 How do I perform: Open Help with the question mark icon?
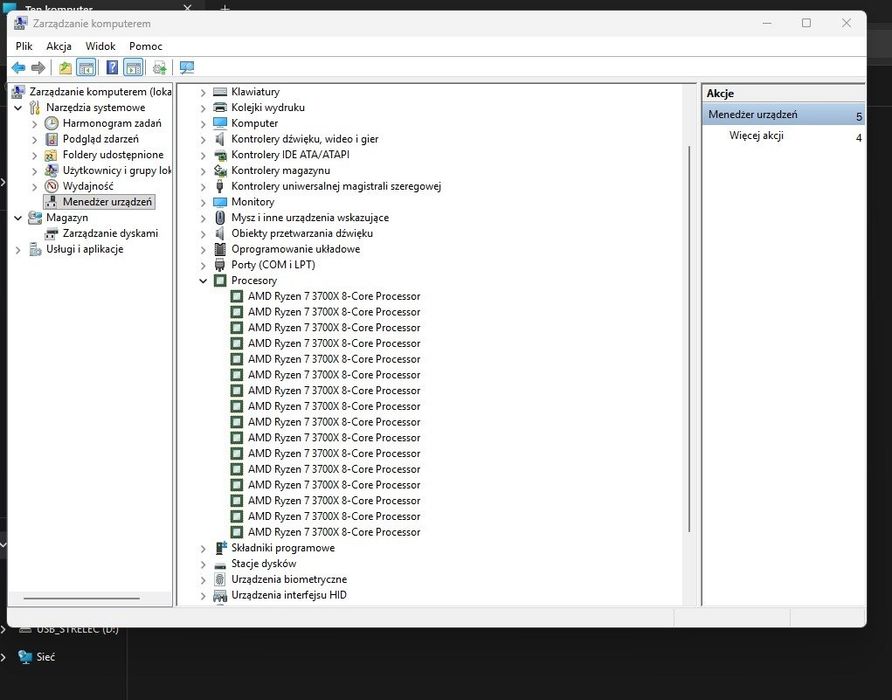click(x=112, y=68)
